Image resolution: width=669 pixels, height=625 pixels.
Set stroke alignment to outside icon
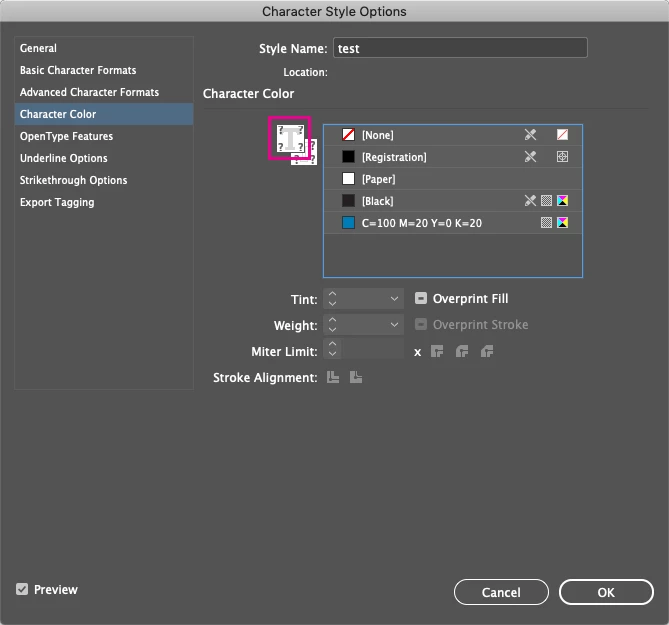coord(356,377)
